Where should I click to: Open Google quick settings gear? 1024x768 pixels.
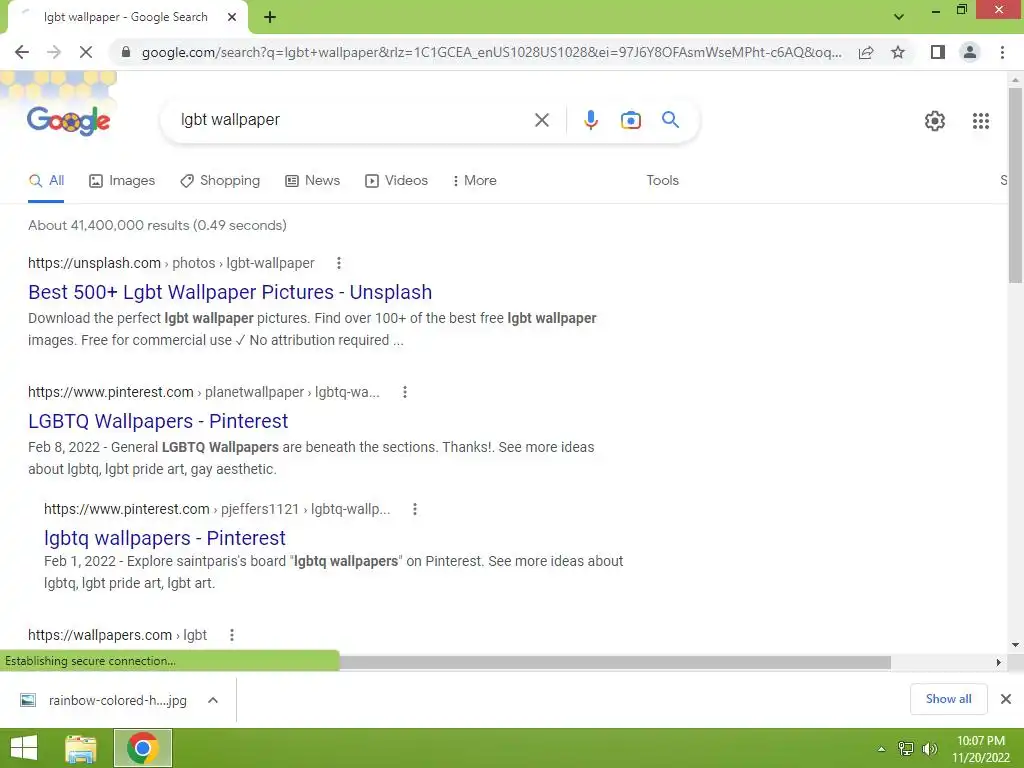pyautogui.click(x=935, y=121)
